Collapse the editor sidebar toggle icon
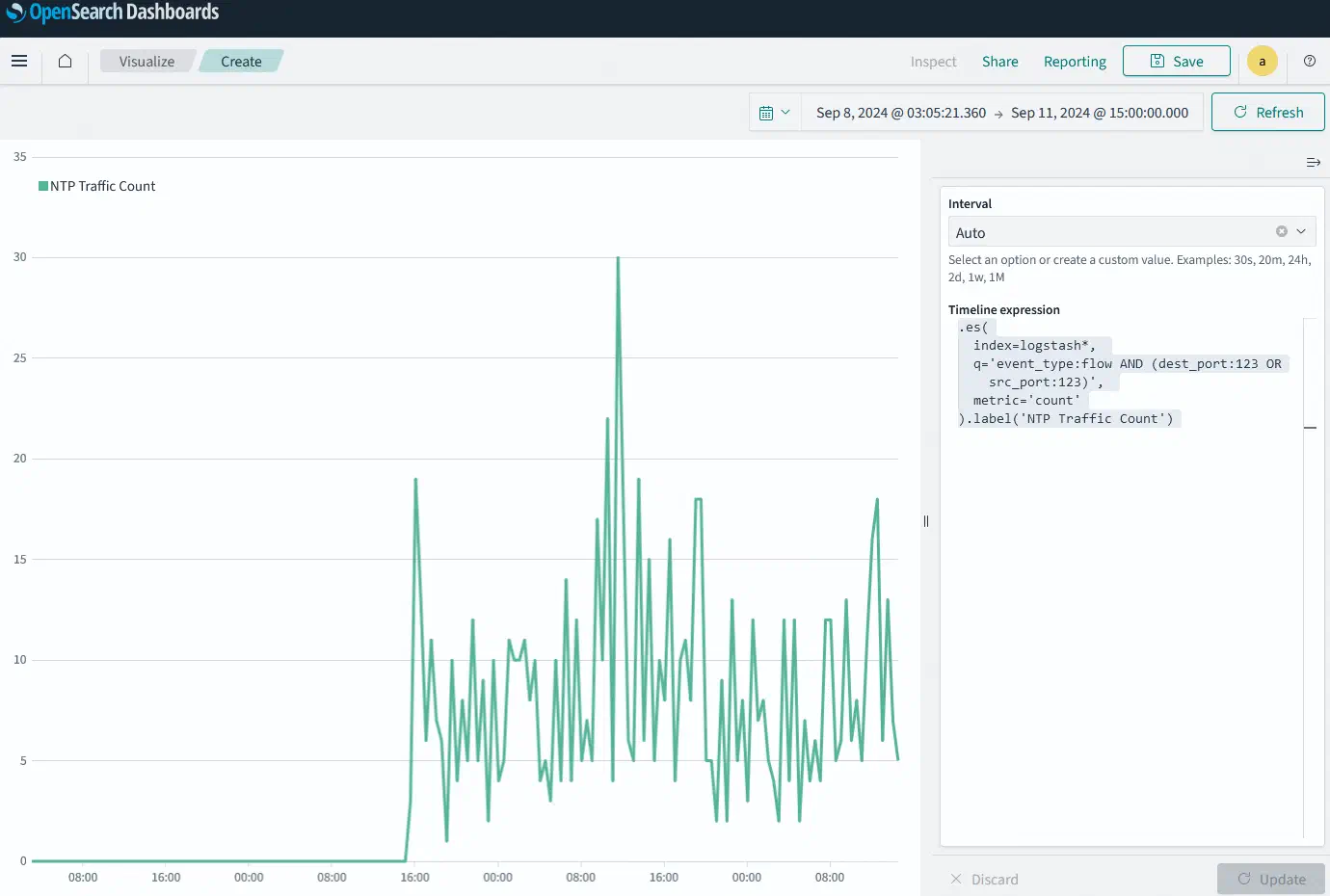The width and height of the screenshot is (1330, 896). pos(1313,163)
